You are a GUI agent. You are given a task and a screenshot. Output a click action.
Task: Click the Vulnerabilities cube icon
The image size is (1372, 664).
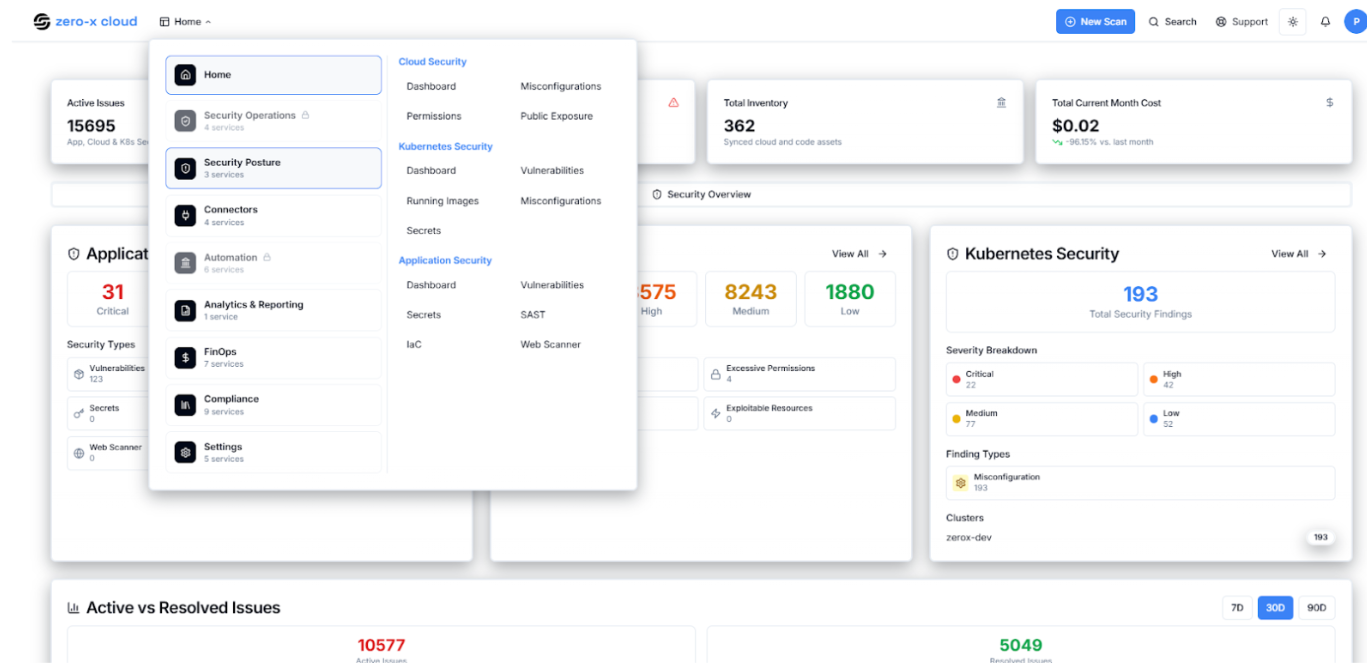click(x=79, y=375)
